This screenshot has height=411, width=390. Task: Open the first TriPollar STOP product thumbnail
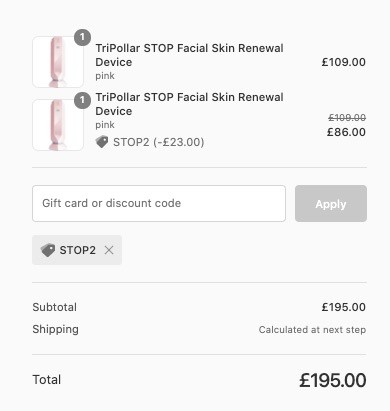coord(58,62)
